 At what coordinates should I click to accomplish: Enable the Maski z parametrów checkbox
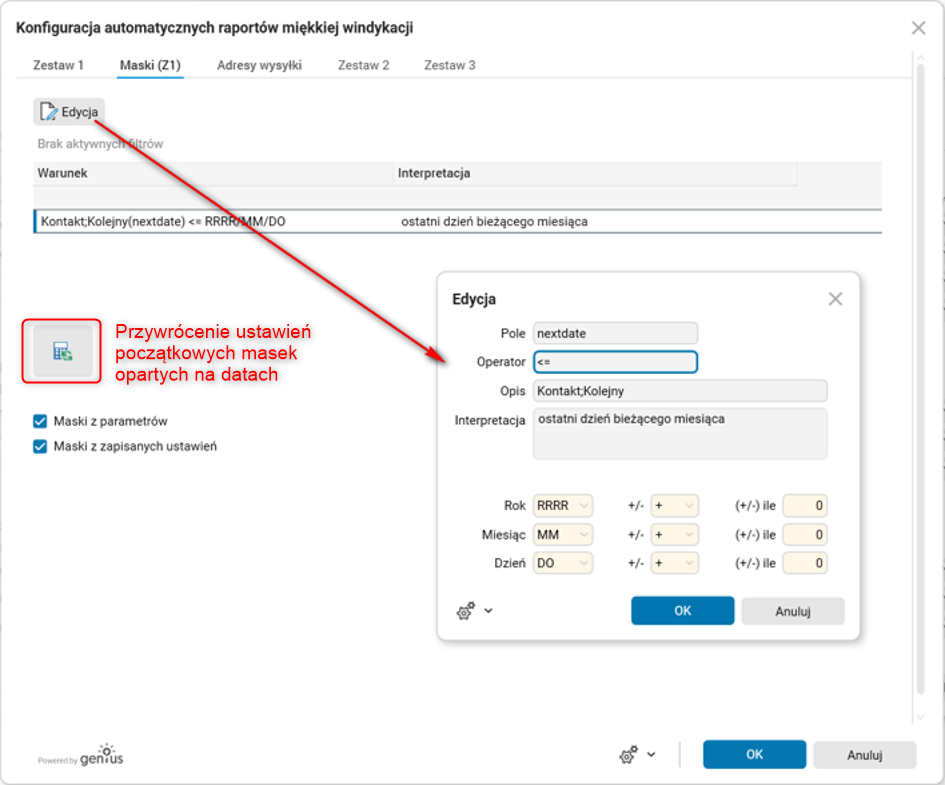coord(40,421)
